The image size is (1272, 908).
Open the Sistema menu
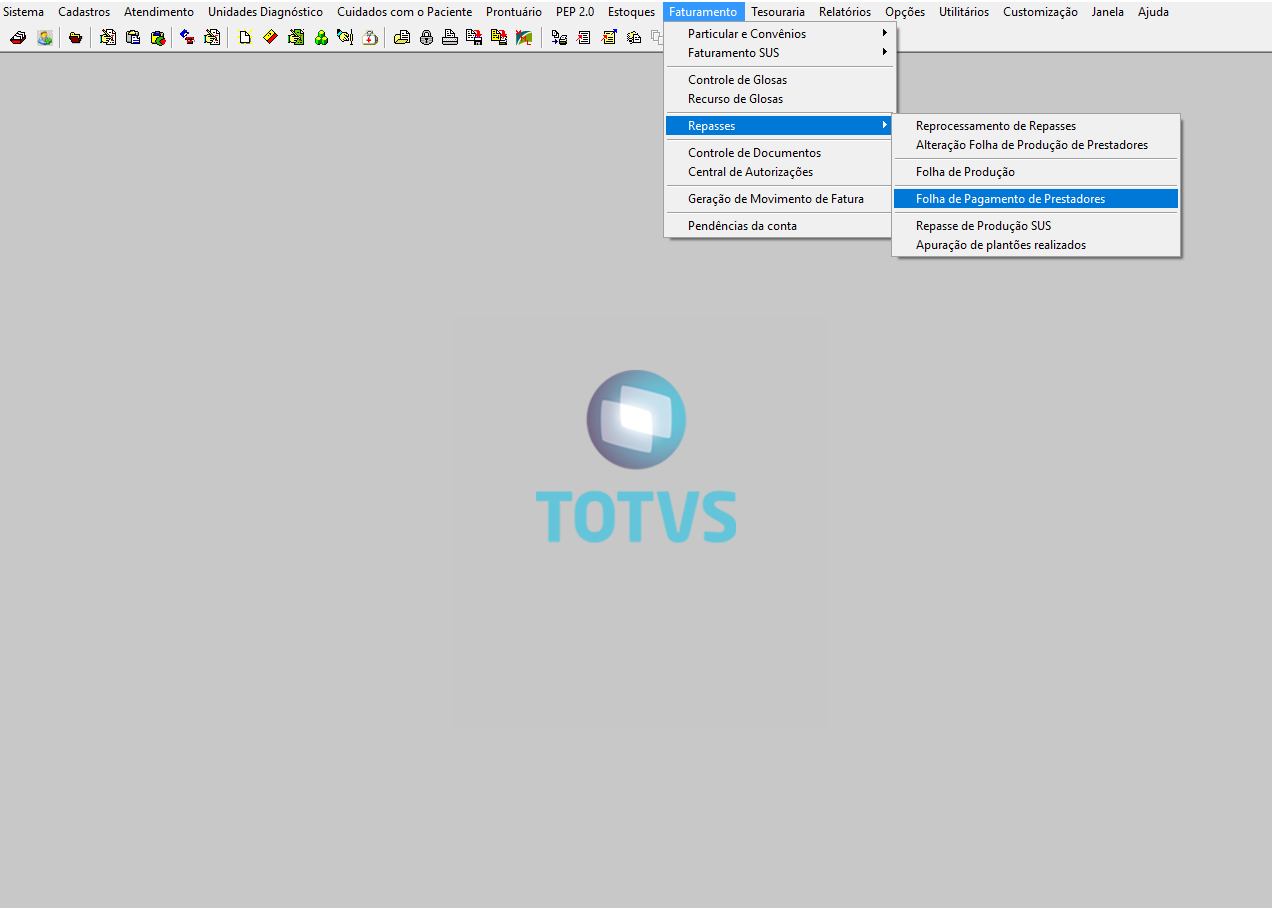point(24,12)
